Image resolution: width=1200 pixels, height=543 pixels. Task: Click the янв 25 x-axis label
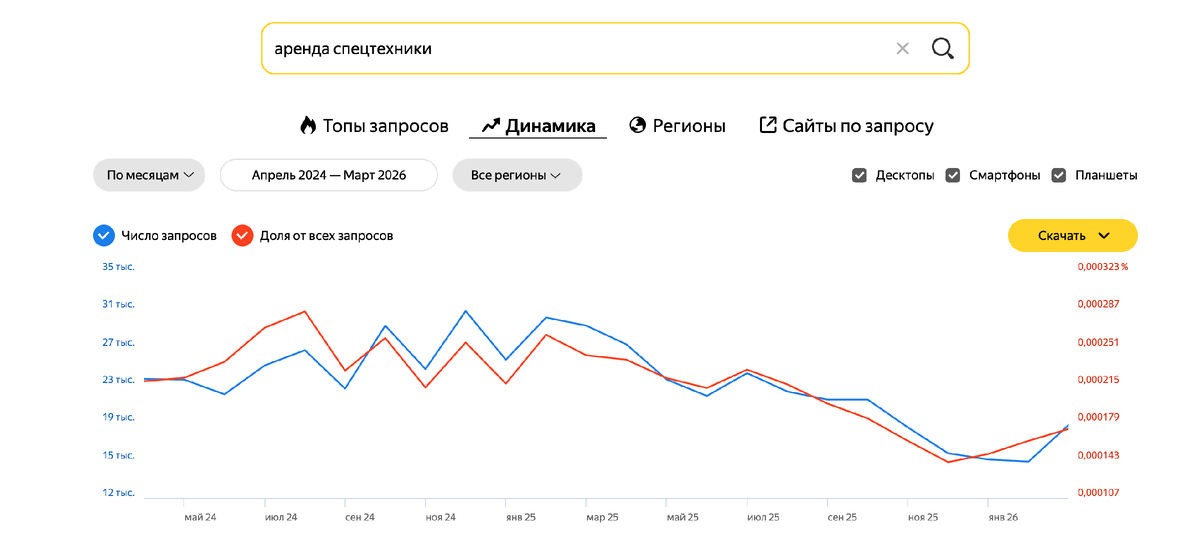(521, 518)
